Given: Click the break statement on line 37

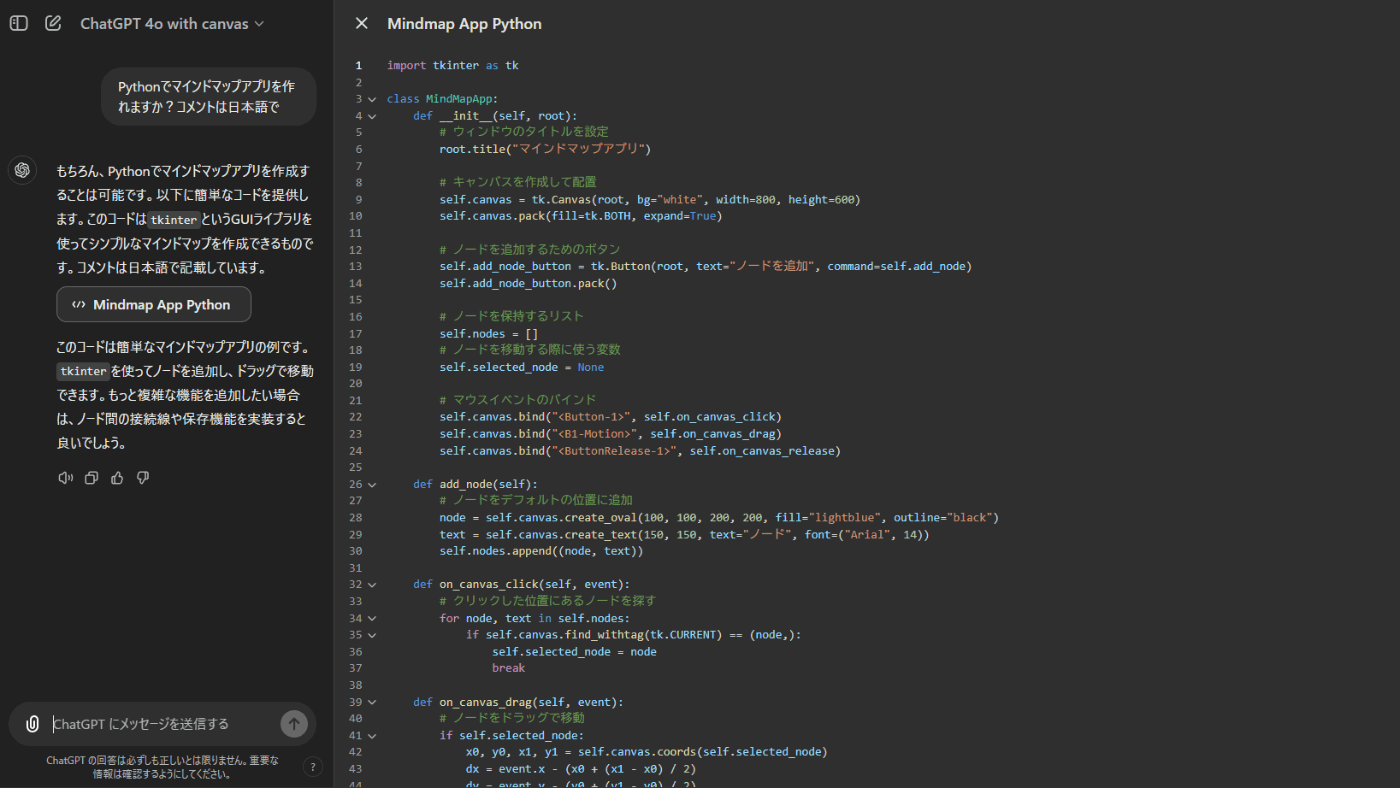Looking at the screenshot, I should click(508, 668).
